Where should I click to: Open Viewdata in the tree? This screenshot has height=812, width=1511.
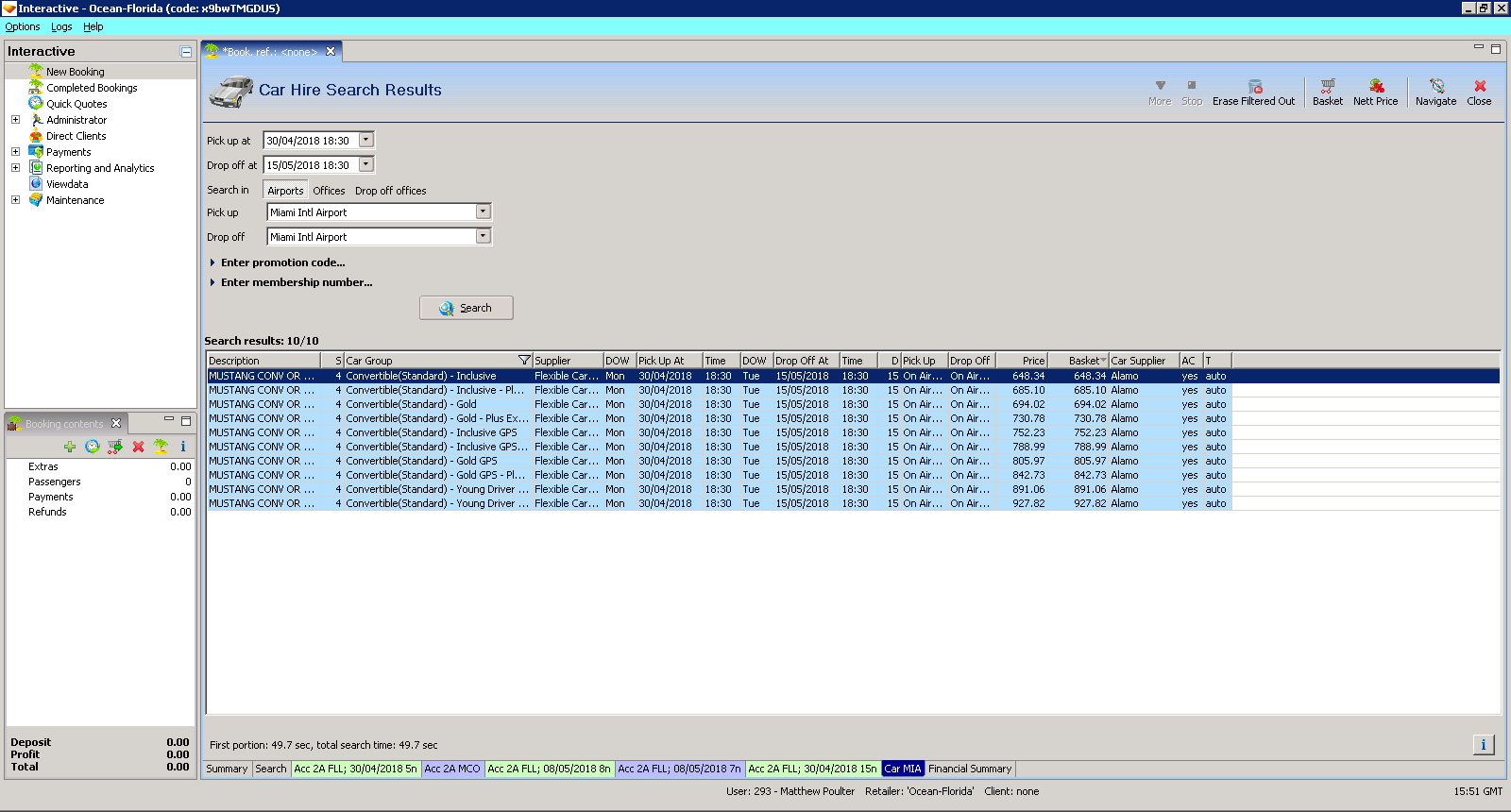click(x=67, y=184)
